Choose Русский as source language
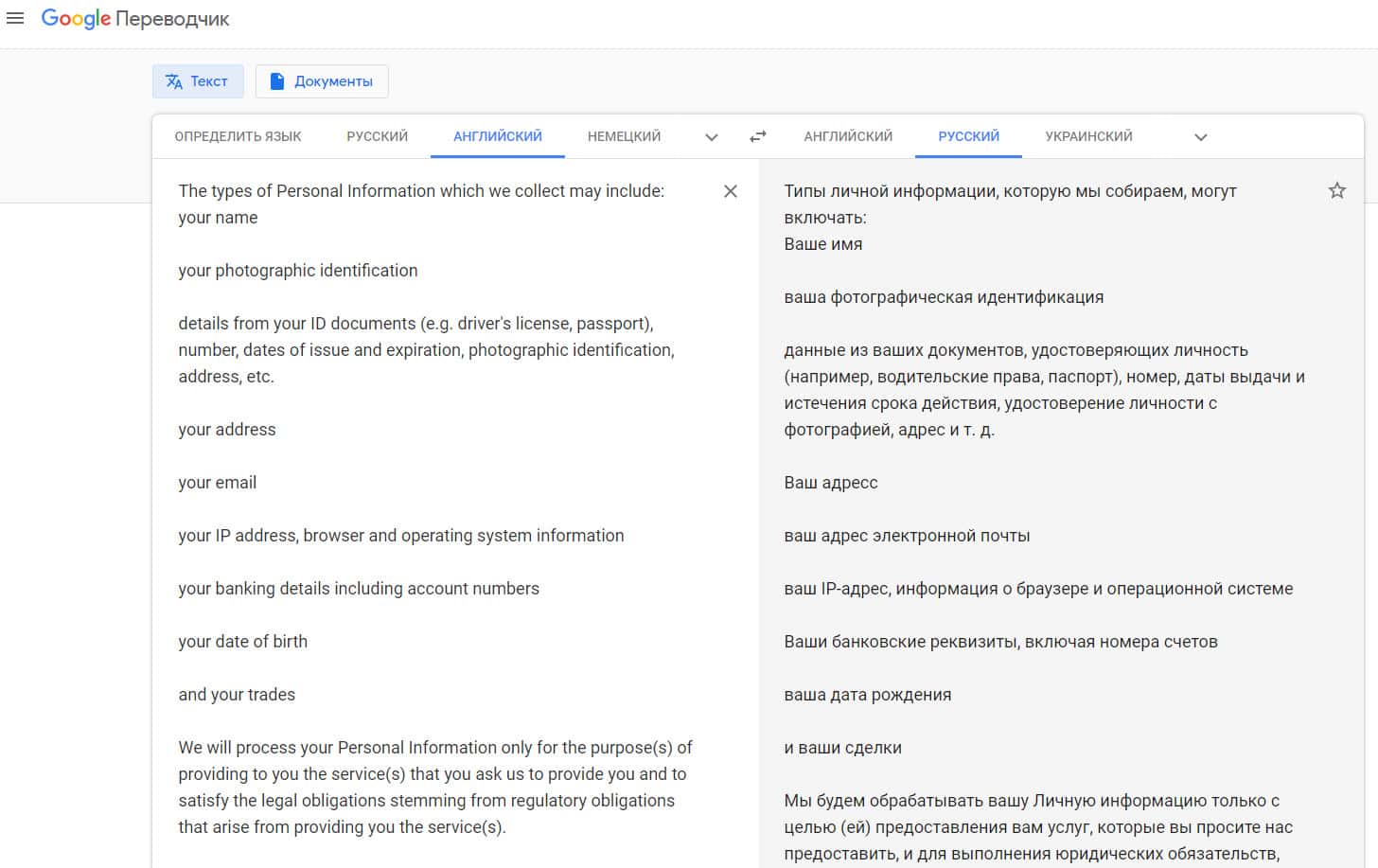Screen dimensions: 1378x868 pyautogui.click(x=377, y=136)
